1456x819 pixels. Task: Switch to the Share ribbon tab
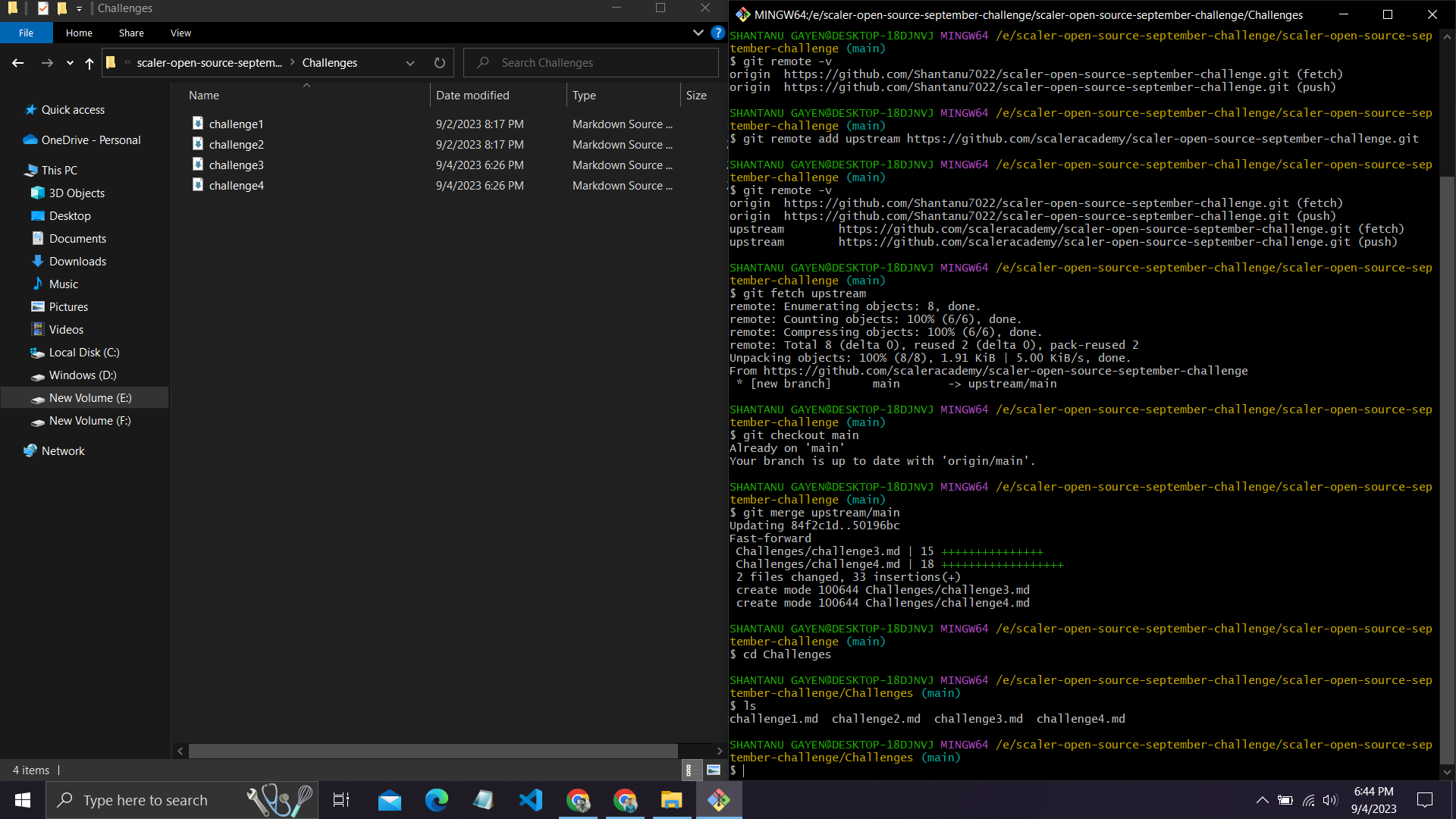[x=130, y=33]
